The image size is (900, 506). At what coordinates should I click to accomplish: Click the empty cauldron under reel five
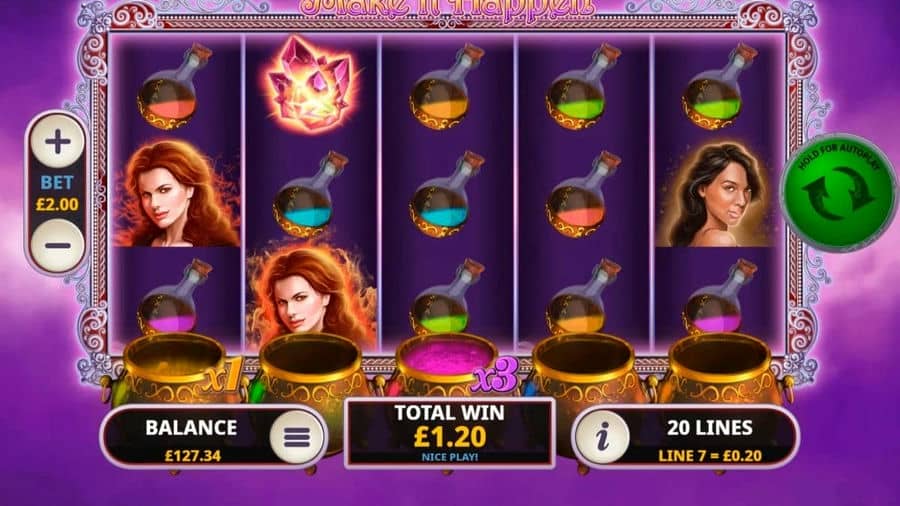(721, 367)
